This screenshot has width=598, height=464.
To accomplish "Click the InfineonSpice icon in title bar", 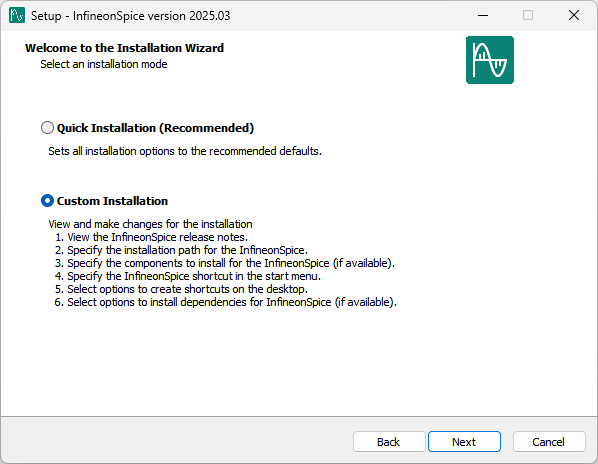I will 17,15.
